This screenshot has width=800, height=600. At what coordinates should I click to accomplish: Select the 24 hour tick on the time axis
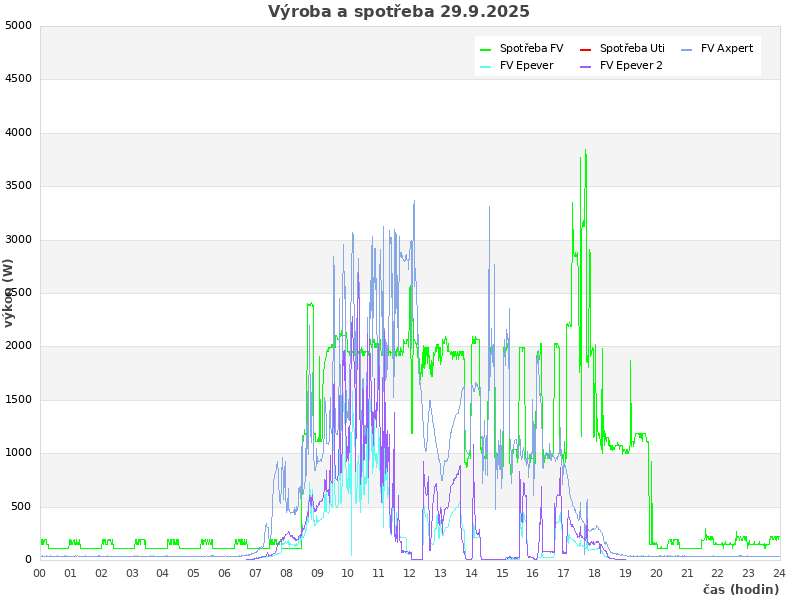point(779,573)
